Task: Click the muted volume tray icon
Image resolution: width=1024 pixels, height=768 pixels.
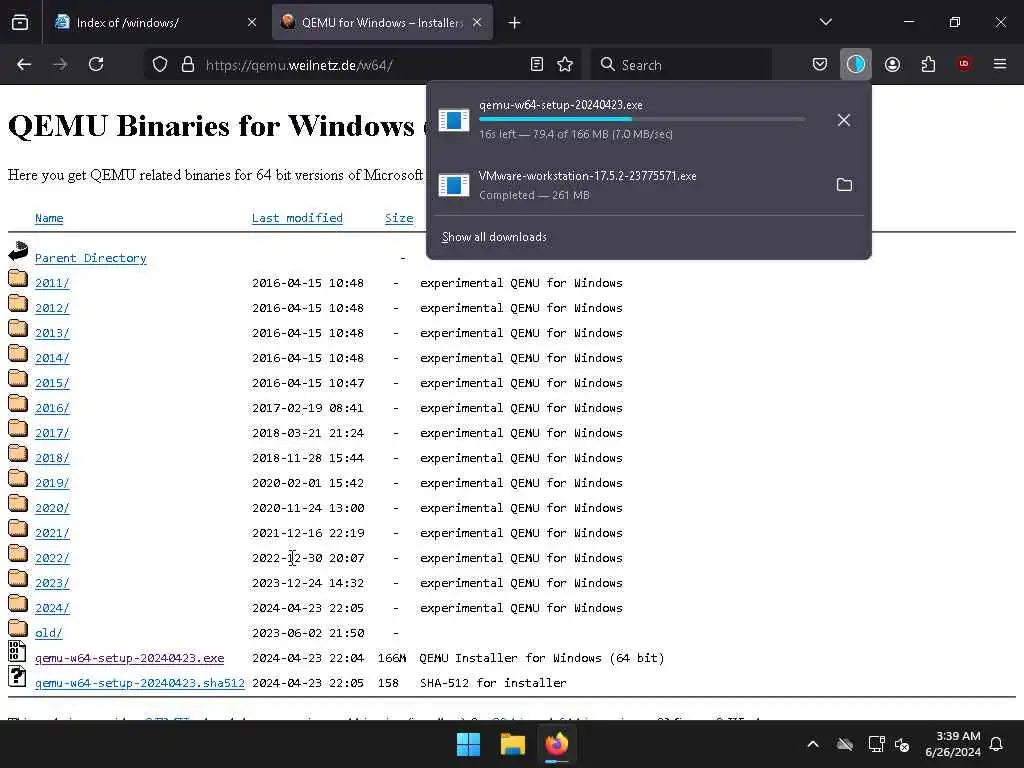Action: (903, 744)
